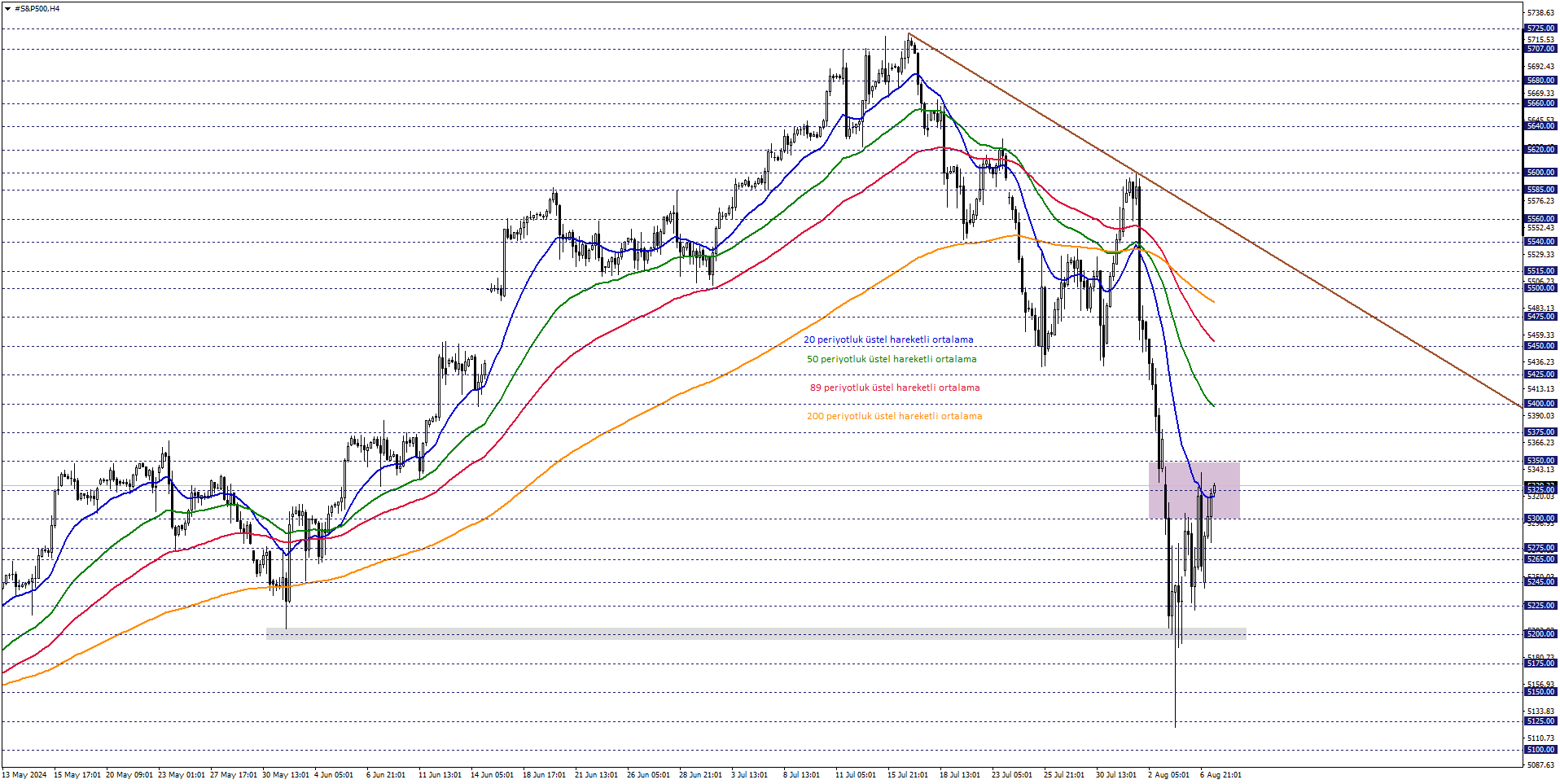
Task: Click the 5175.00 price level label
Action: pos(1540,664)
